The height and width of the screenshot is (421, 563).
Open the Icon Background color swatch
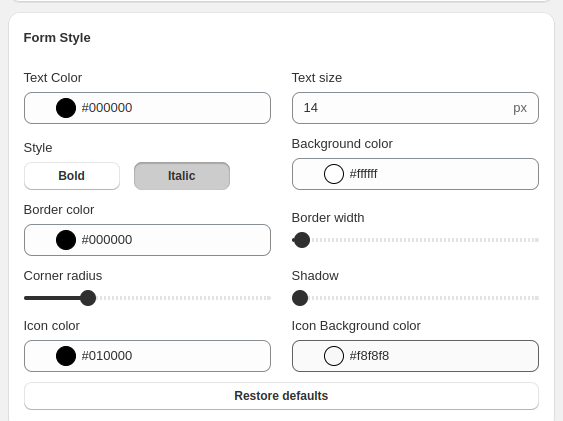[x=334, y=356]
